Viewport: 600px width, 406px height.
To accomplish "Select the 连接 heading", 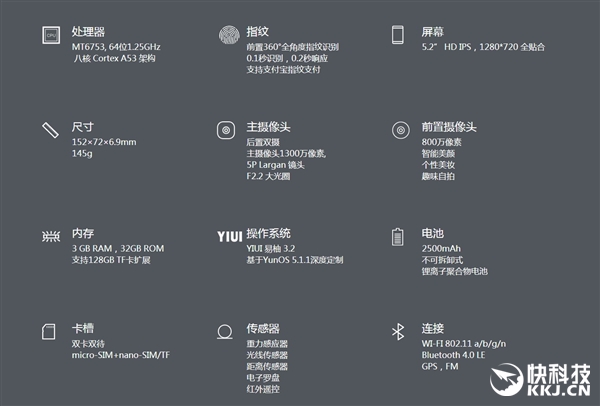I will (432, 328).
